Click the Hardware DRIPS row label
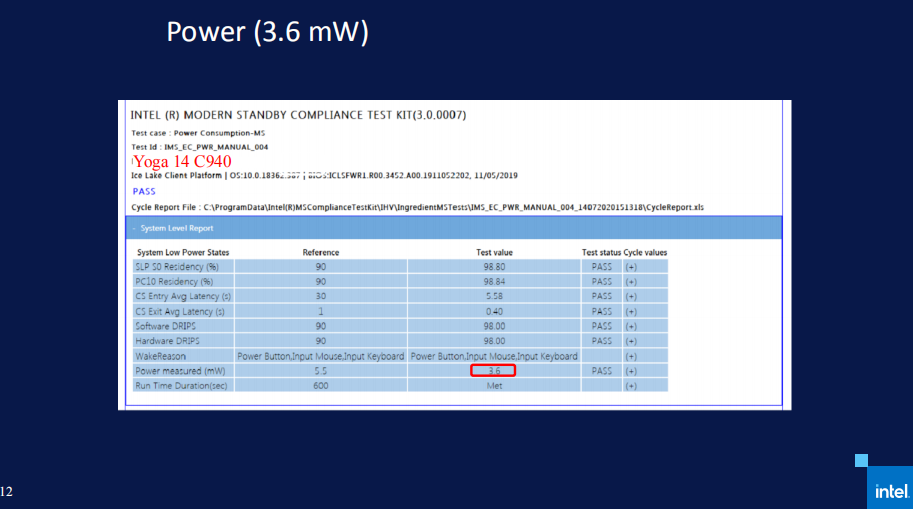Screen dimensions: 913x509 [167, 341]
